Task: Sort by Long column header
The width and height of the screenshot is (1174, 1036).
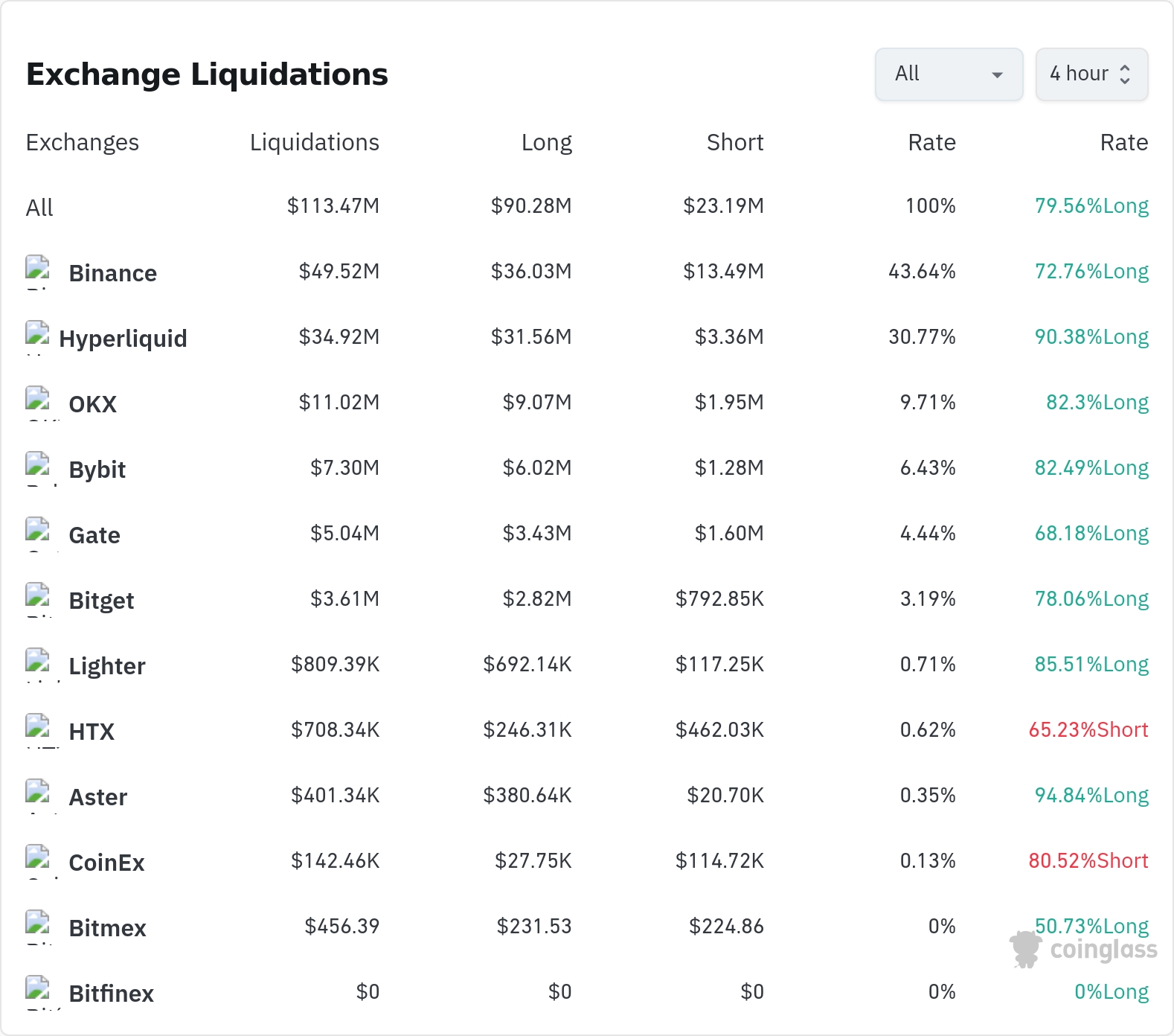Action: coord(547,142)
